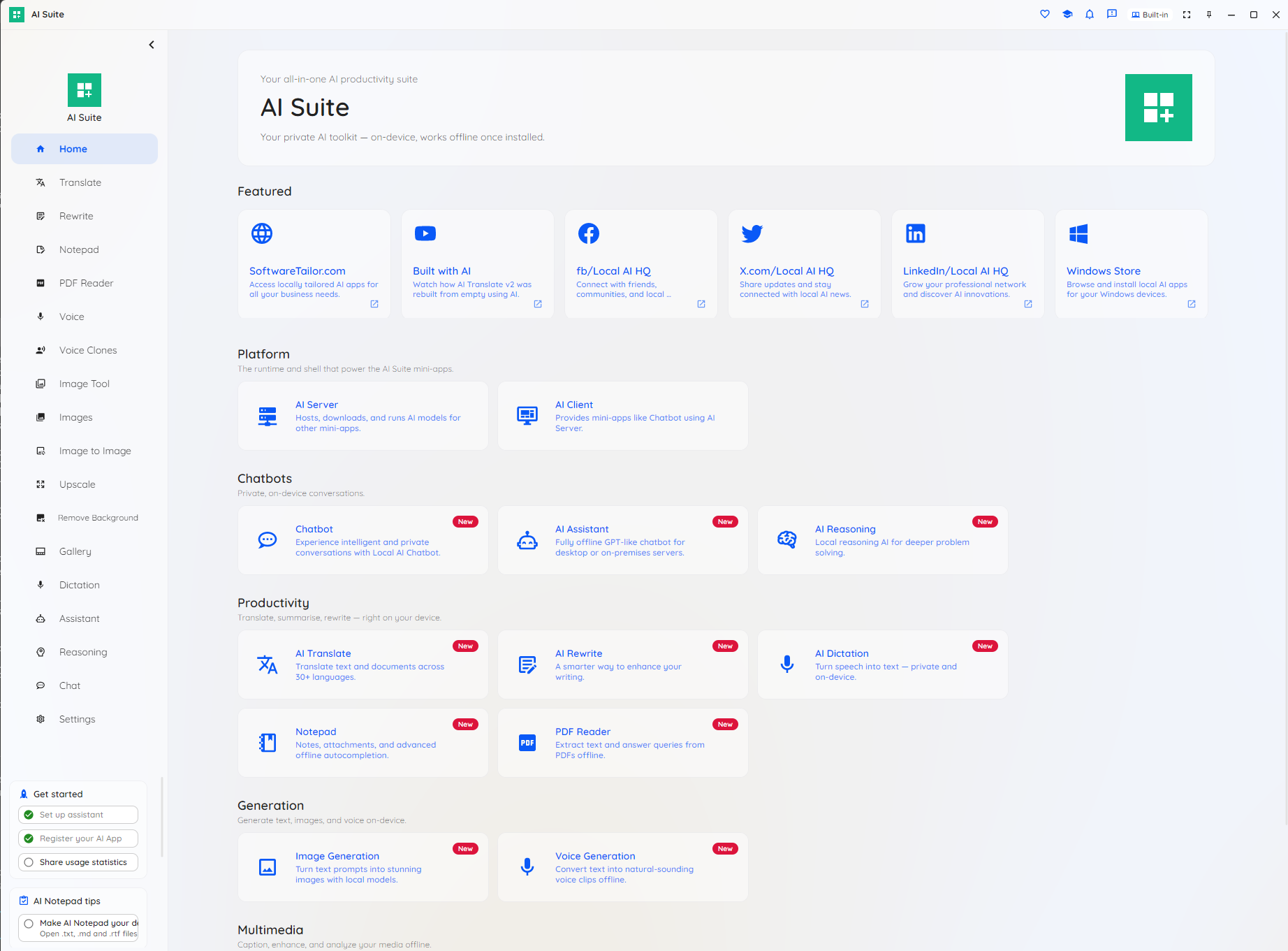
Task: Launch the AI Reasoning card
Action: click(883, 540)
